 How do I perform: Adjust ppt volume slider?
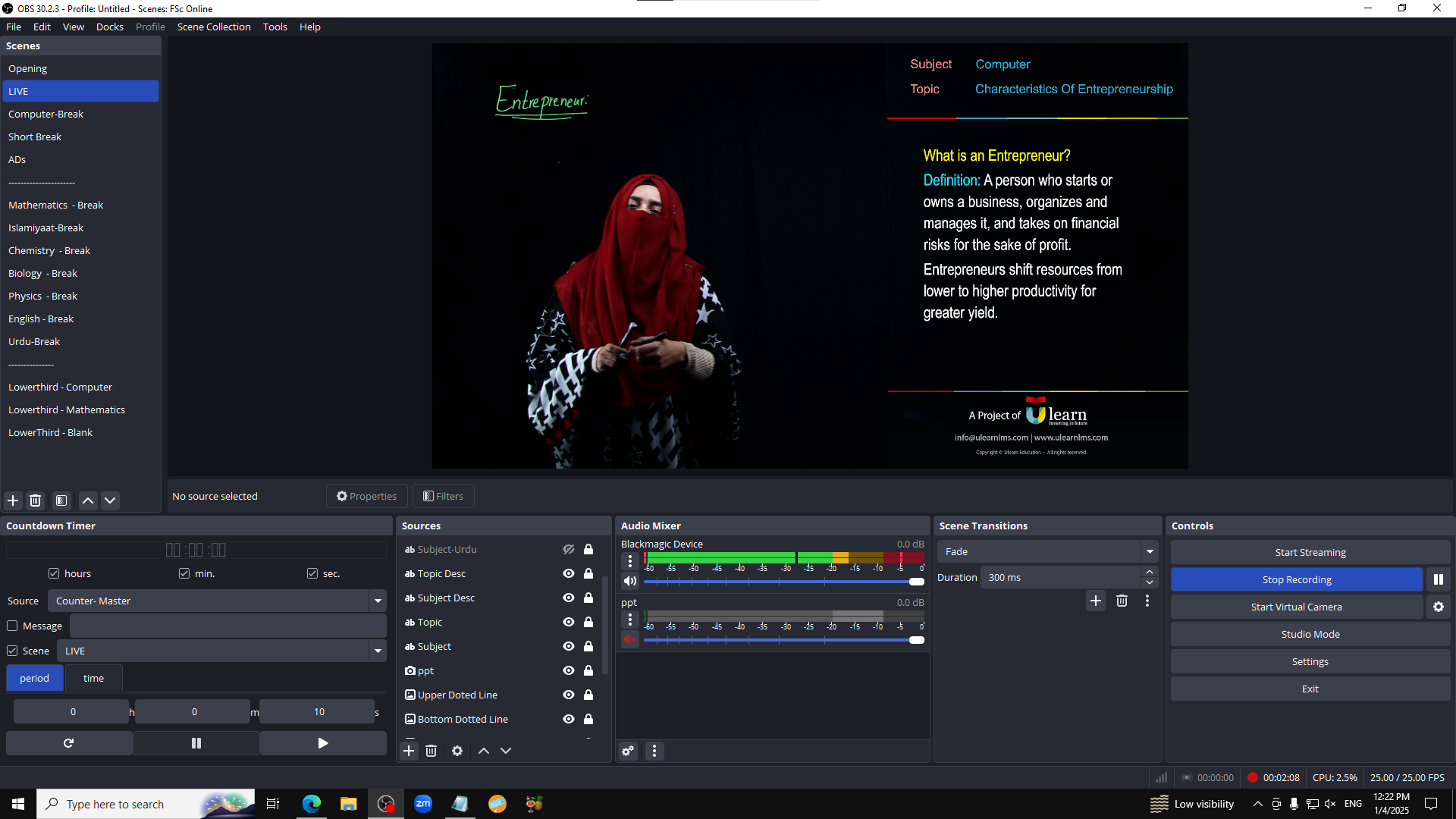point(784,640)
